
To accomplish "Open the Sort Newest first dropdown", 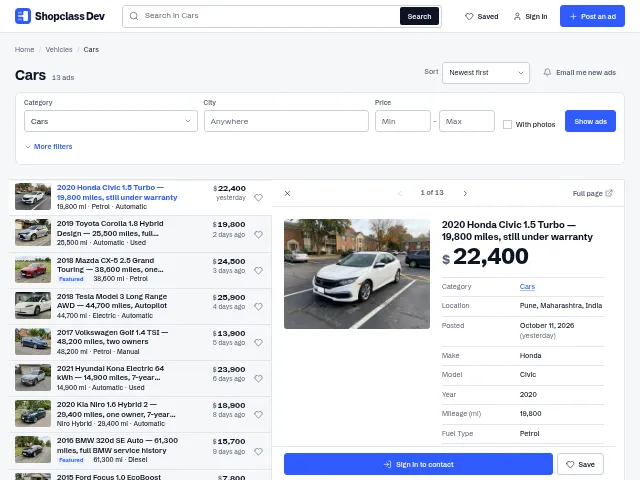I will 486,73.
